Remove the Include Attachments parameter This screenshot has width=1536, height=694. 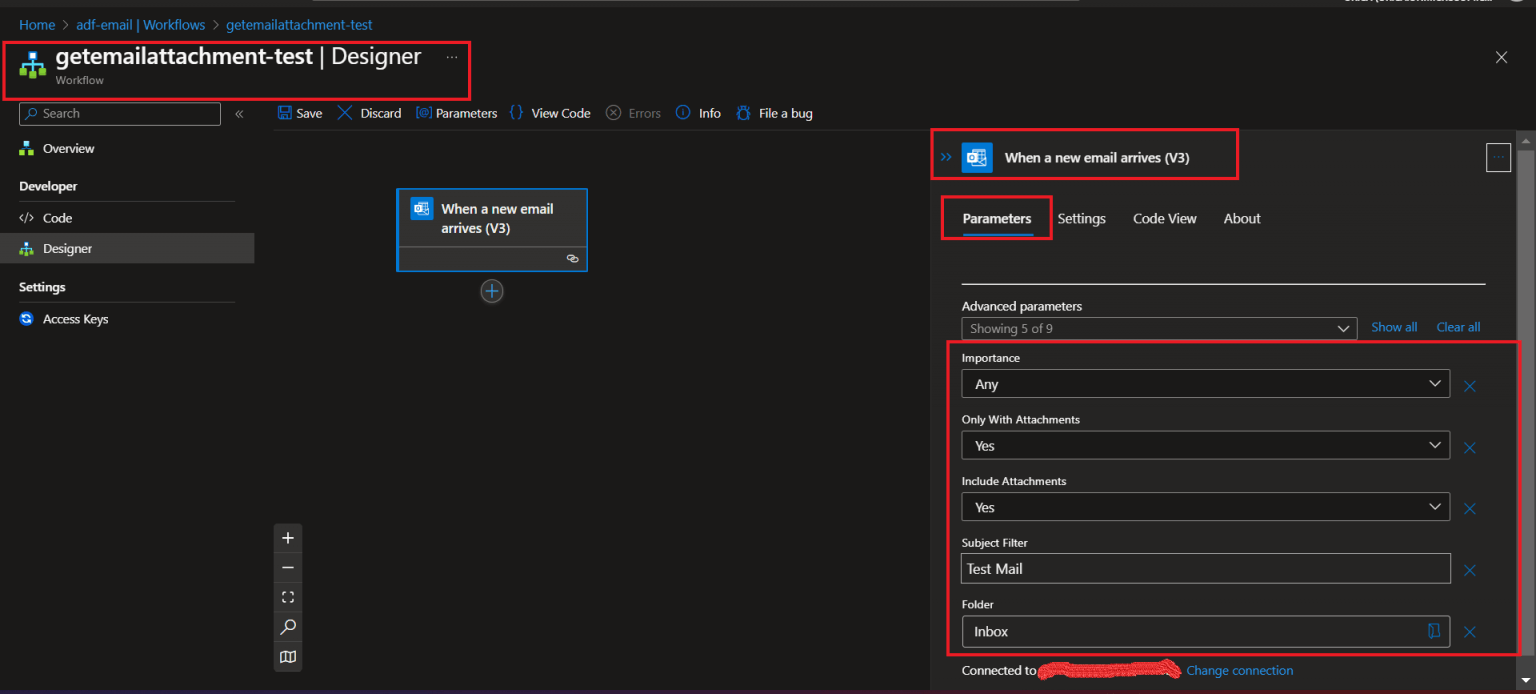point(1470,508)
